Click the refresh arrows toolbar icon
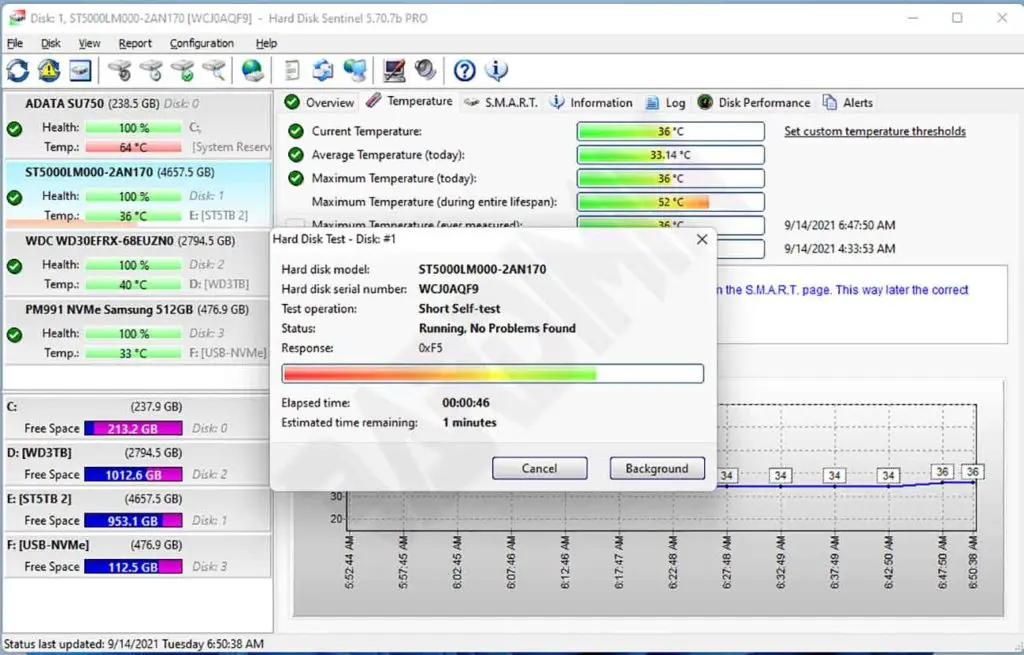 point(18,70)
